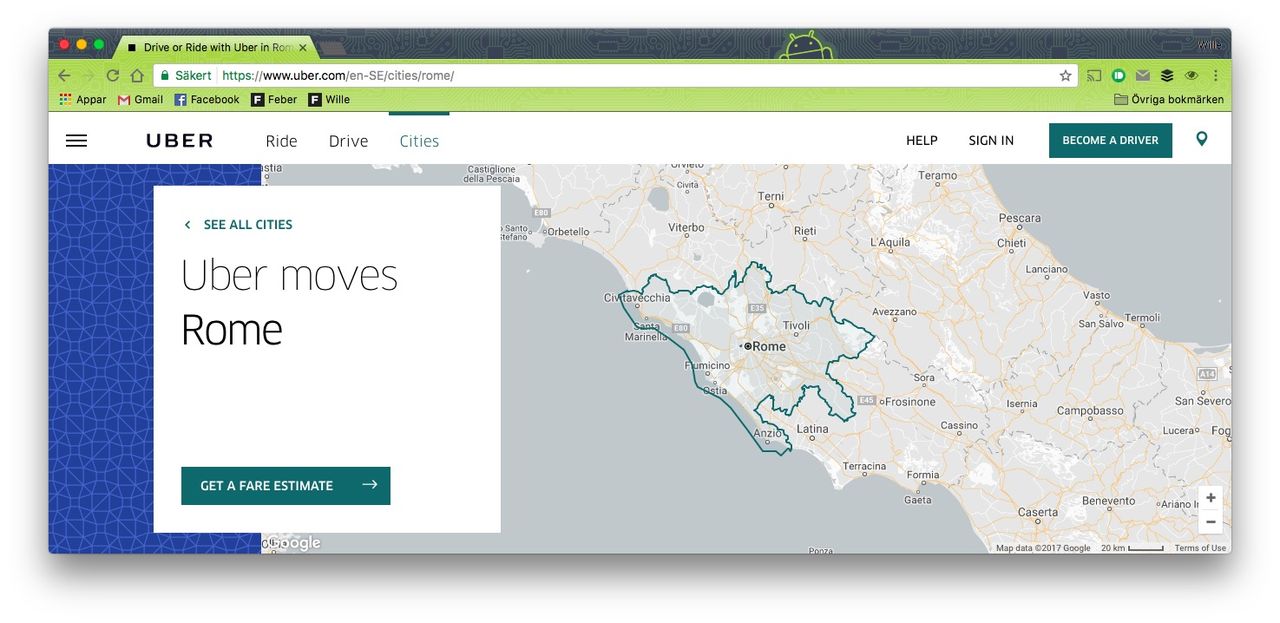
Task: Cast this tab using the Chromecast icon
Action: (1094, 75)
